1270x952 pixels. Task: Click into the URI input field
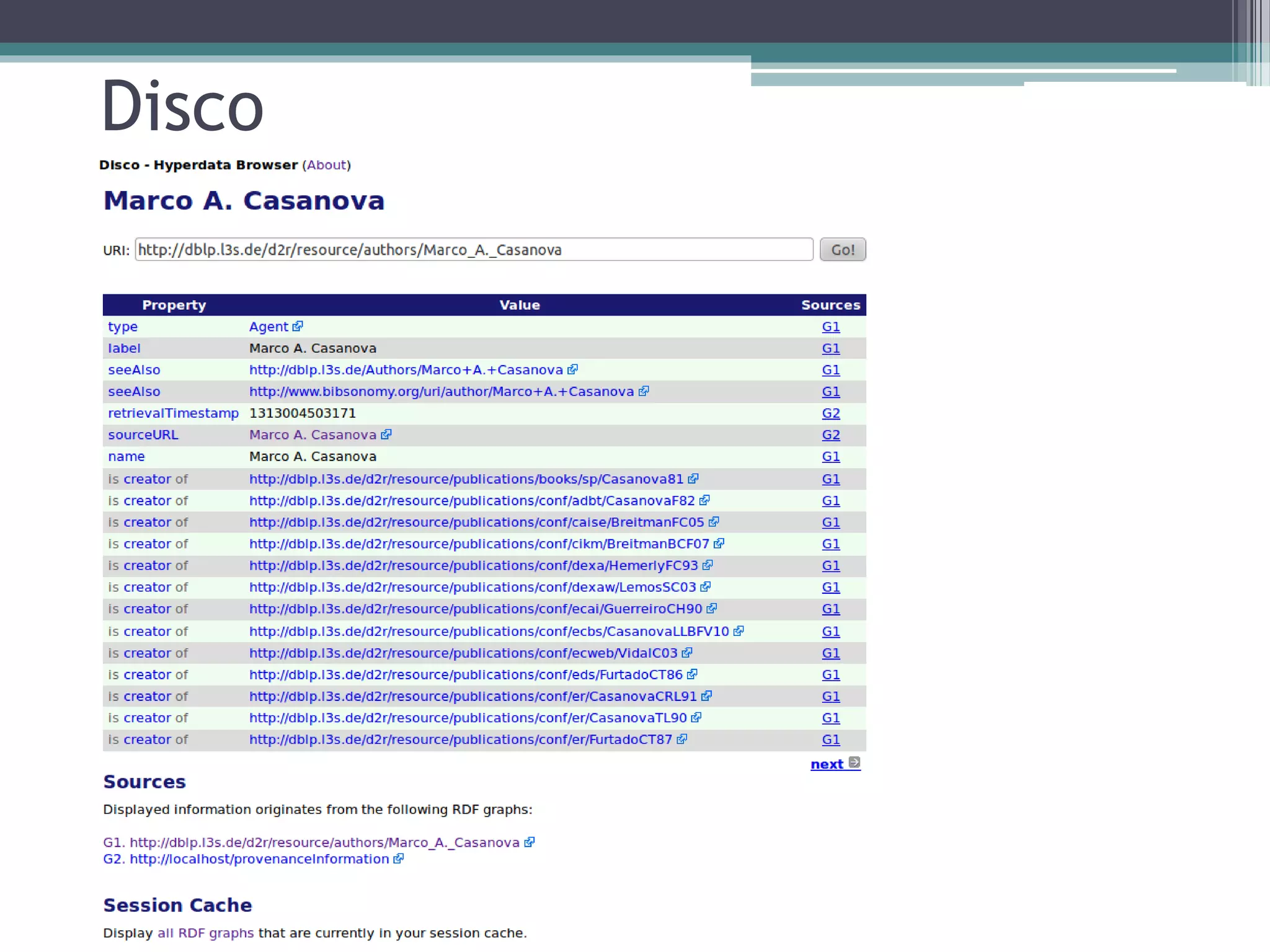point(474,250)
